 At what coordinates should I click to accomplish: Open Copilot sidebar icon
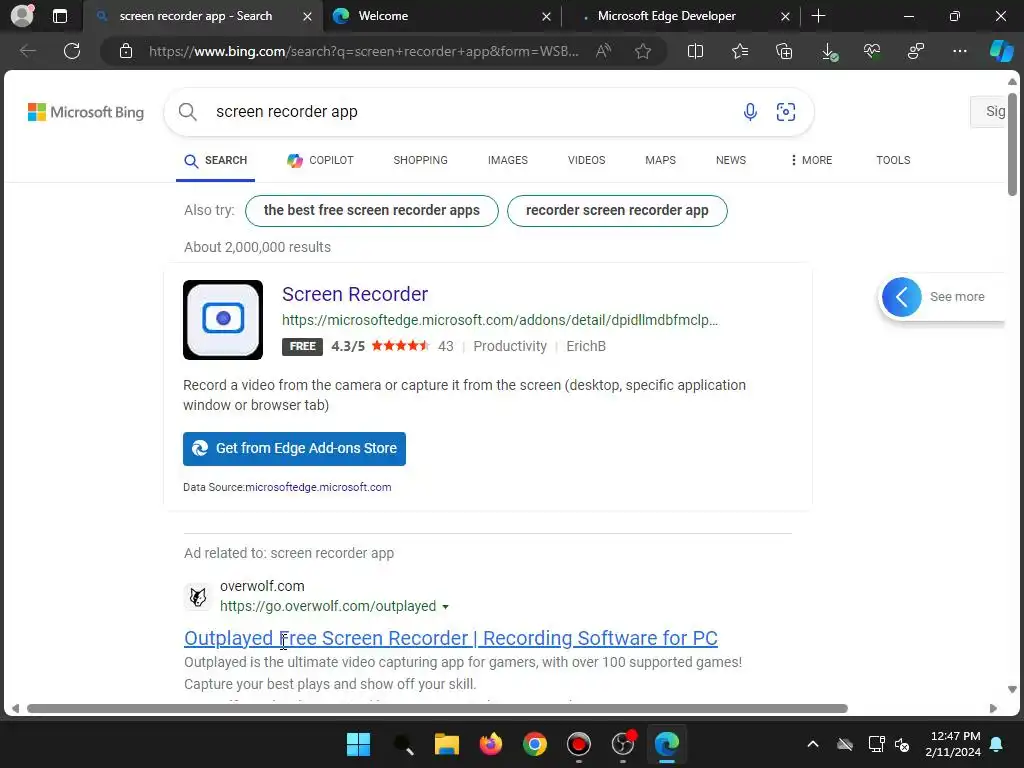pyautogui.click(x=1002, y=51)
